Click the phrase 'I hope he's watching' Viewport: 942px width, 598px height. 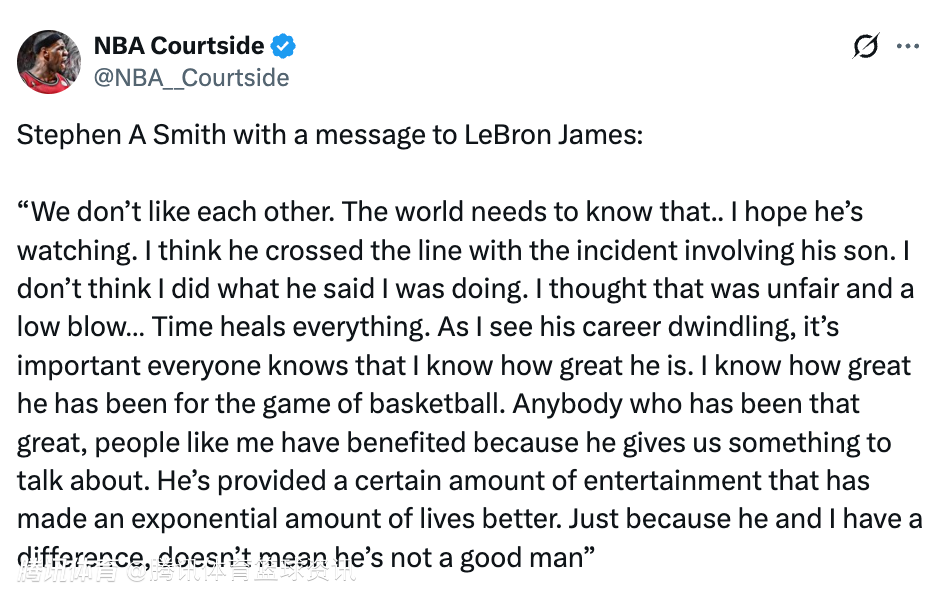pyautogui.click(x=797, y=212)
